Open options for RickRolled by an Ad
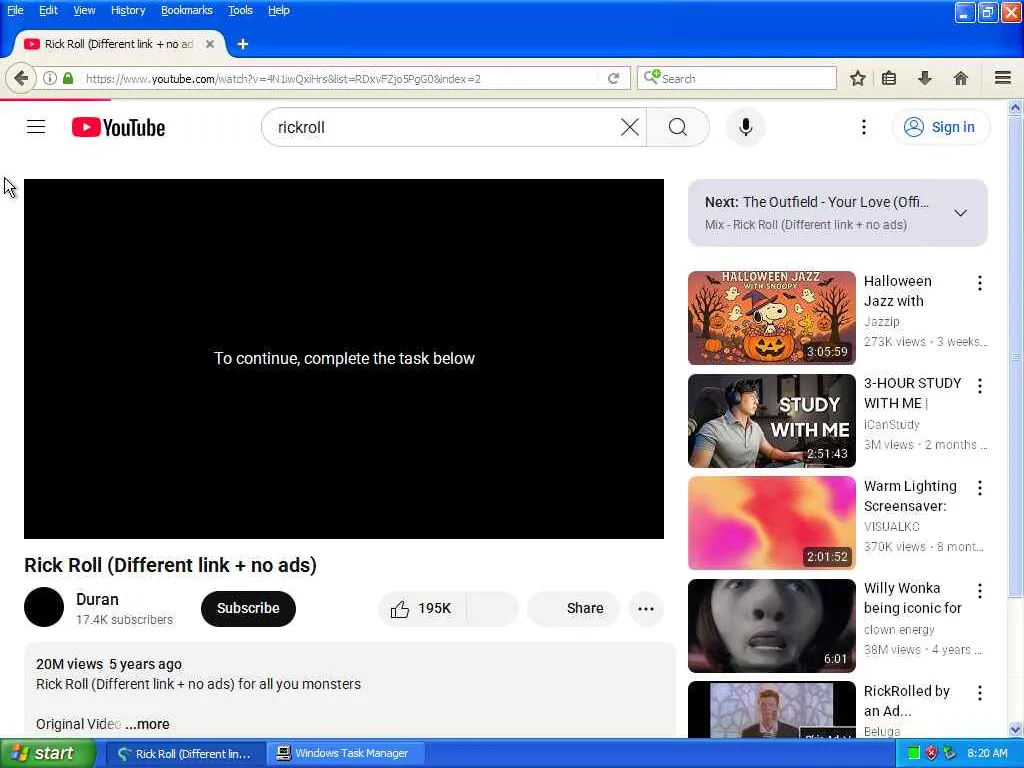Viewport: 1024px width, 768px height. click(980, 693)
